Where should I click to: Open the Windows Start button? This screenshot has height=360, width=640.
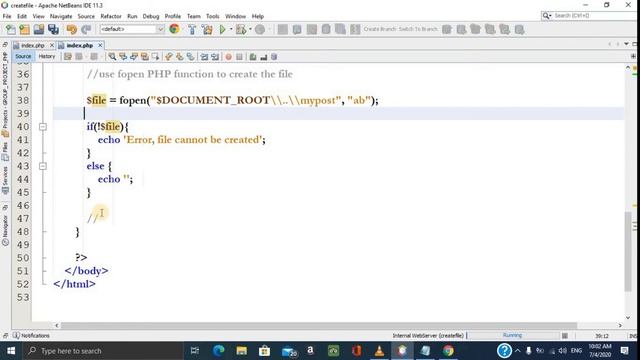pyautogui.click(x=11, y=351)
